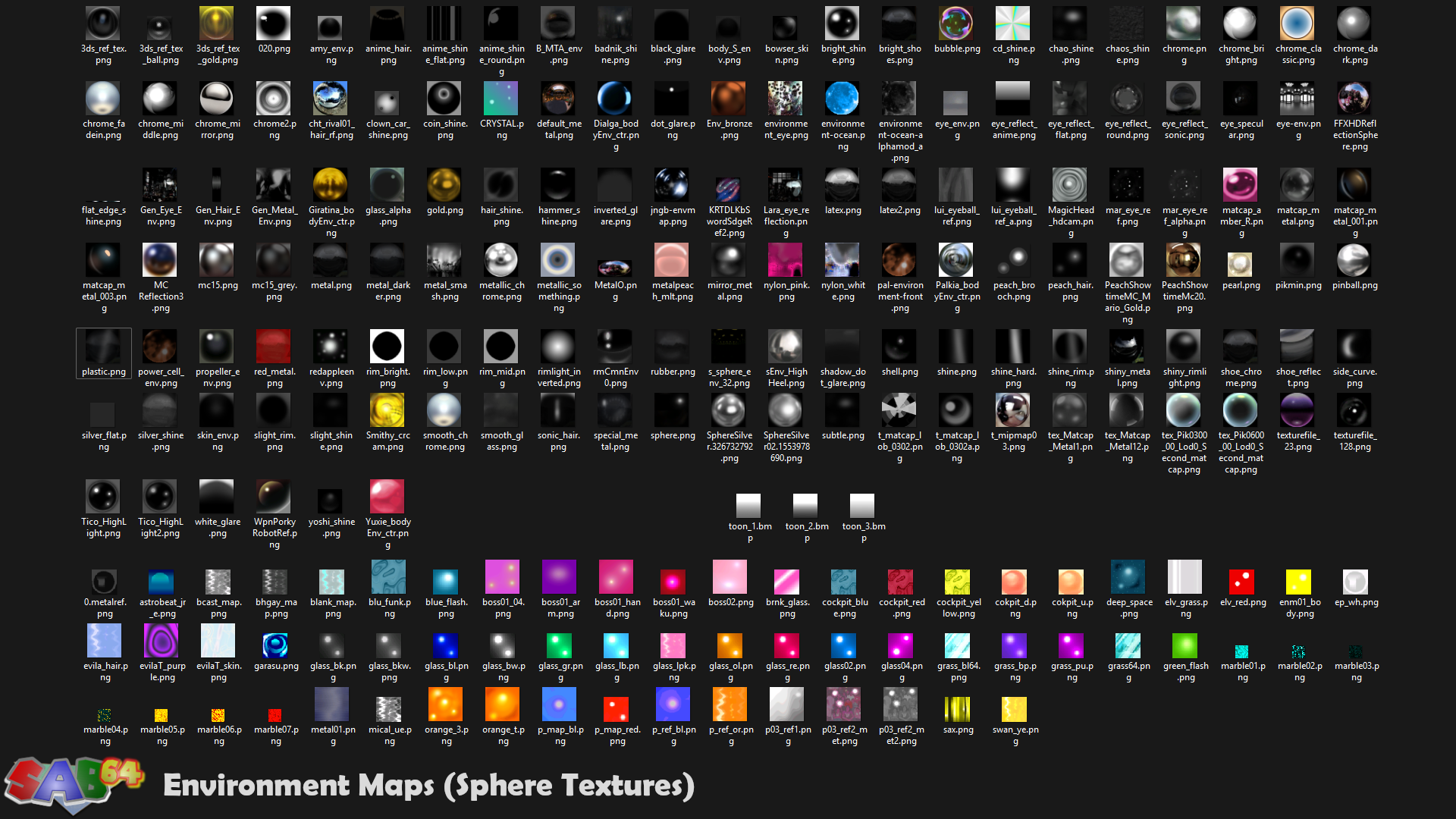The width and height of the screenshot is (1456, 819).
Task: Open the CRYSTAL.png sphere texture
Action: (x=501, y=99)
